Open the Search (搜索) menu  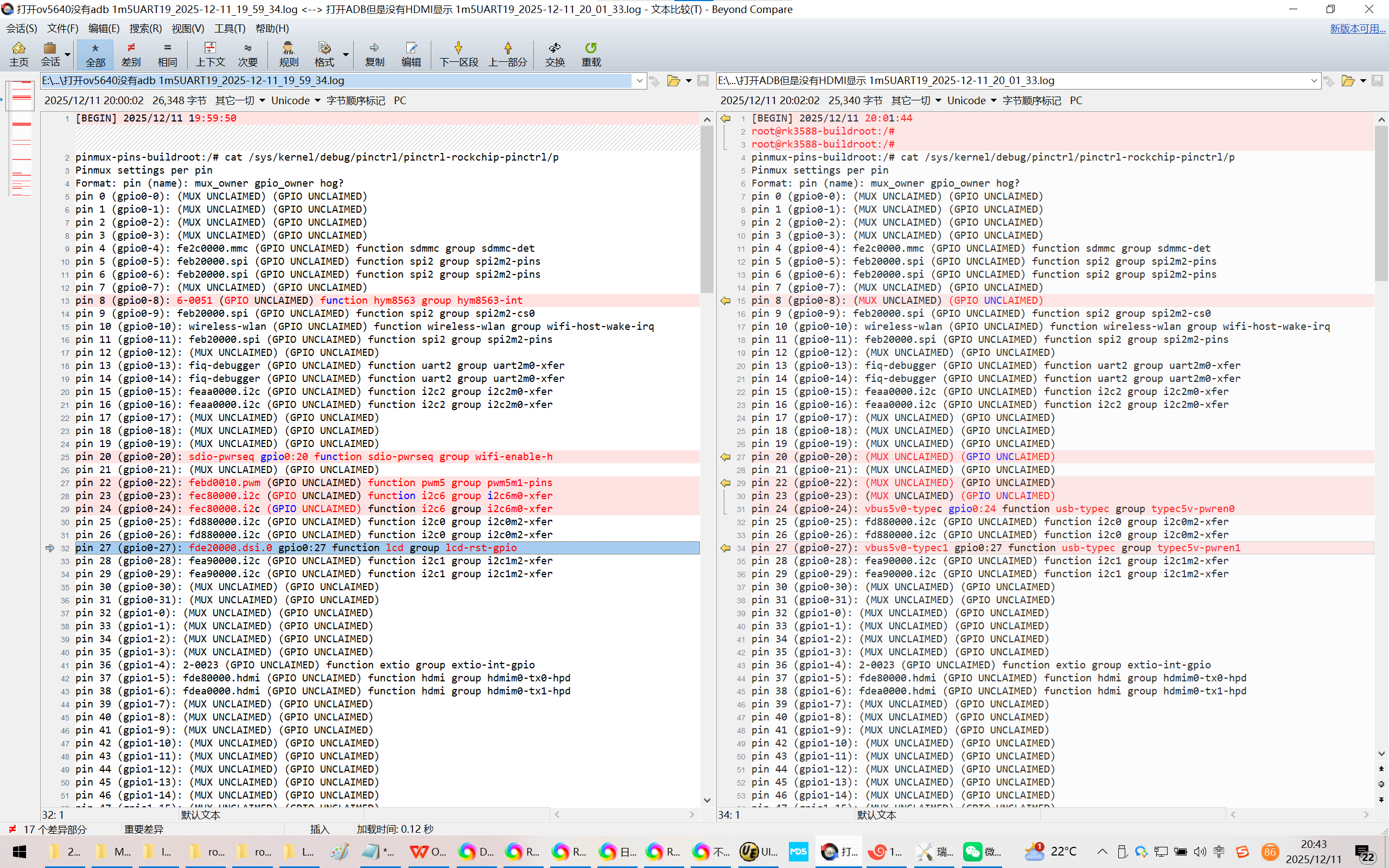click(x=145, y=28)
